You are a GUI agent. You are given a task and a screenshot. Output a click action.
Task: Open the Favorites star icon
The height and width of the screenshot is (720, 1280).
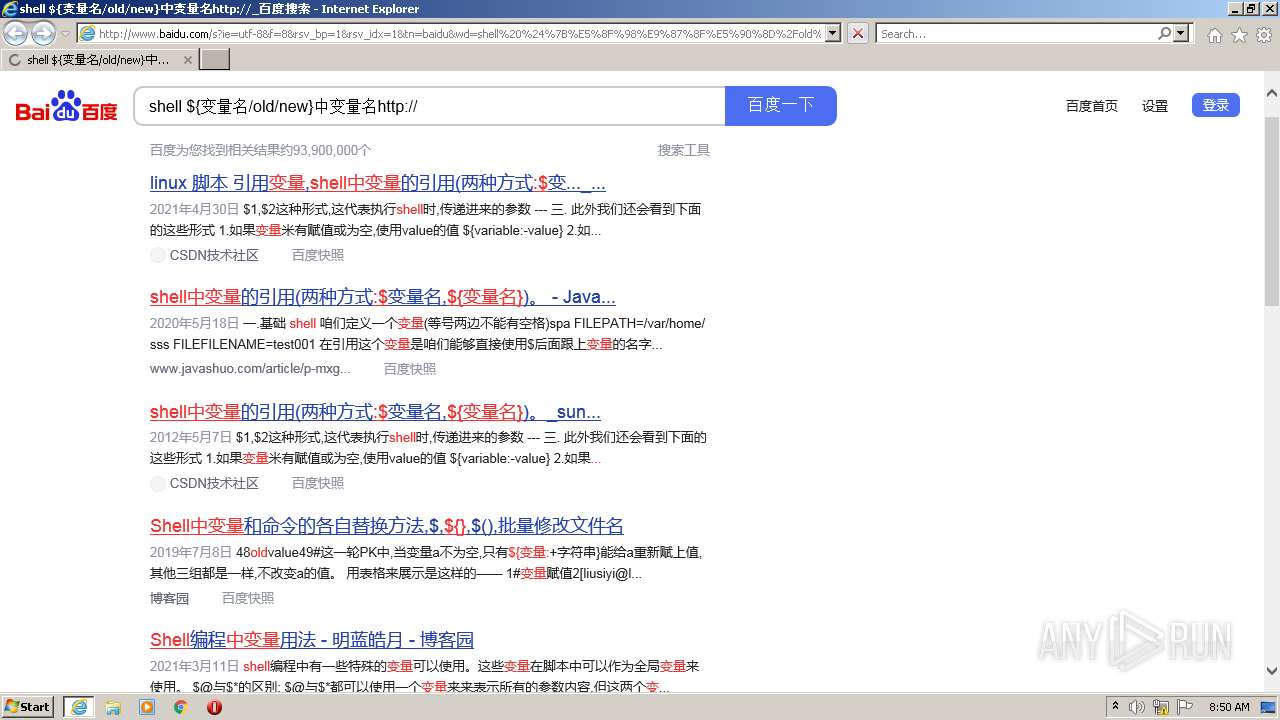pos(1239,35)
